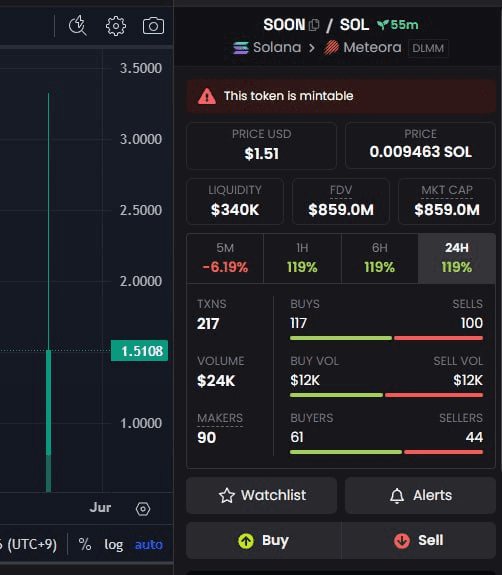Select the 5M timeframe tab

point(225,258)
